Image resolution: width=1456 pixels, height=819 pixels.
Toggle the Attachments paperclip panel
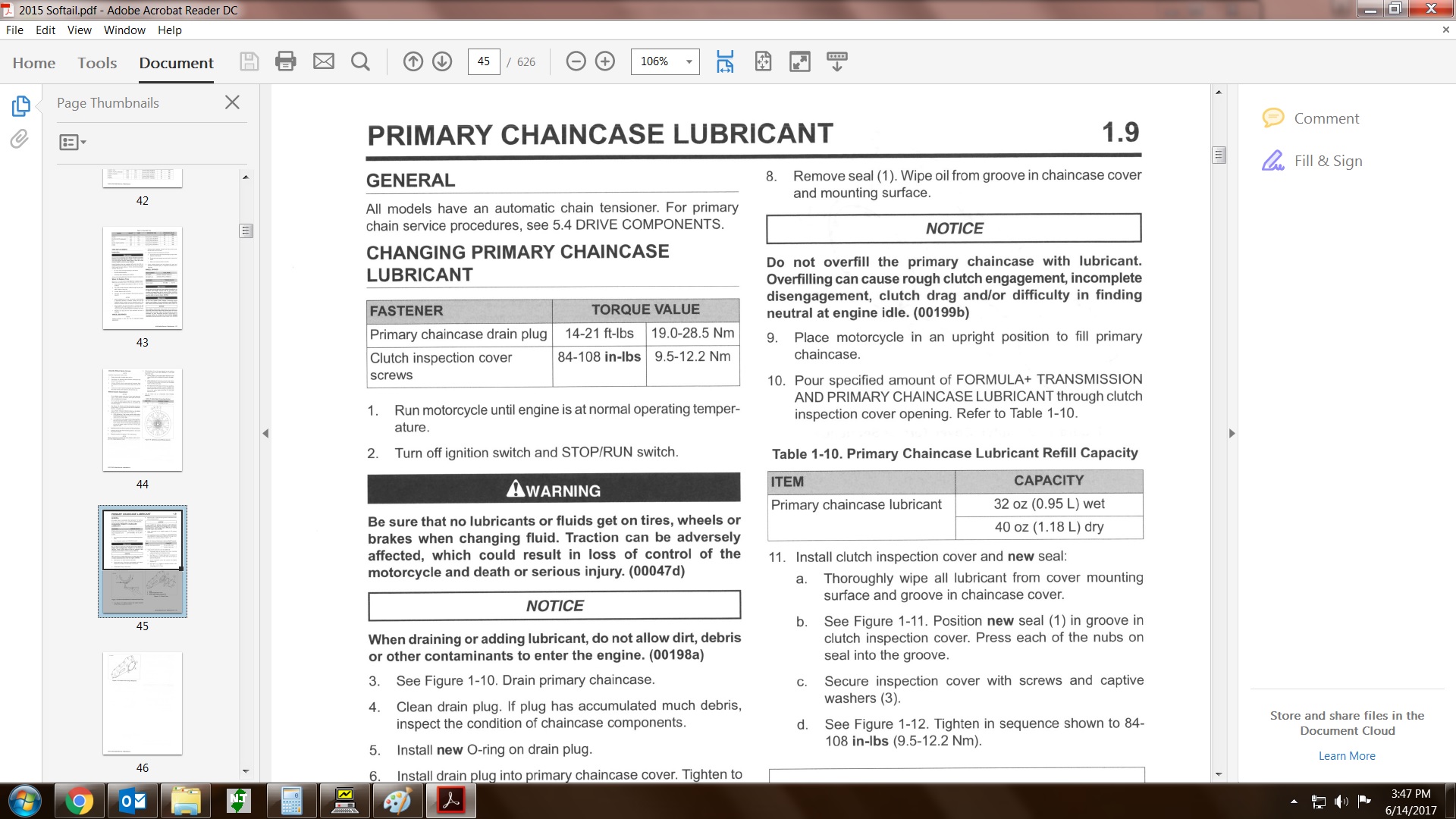point(20,139)
